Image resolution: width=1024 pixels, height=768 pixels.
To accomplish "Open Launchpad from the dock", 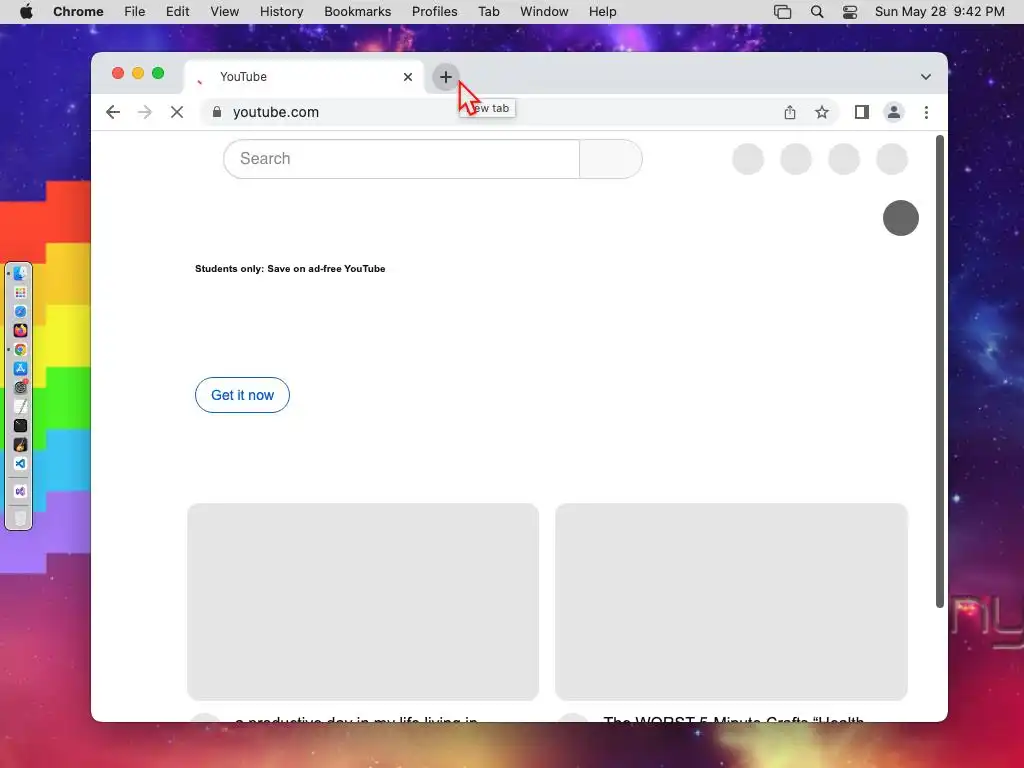I will 20,293.
